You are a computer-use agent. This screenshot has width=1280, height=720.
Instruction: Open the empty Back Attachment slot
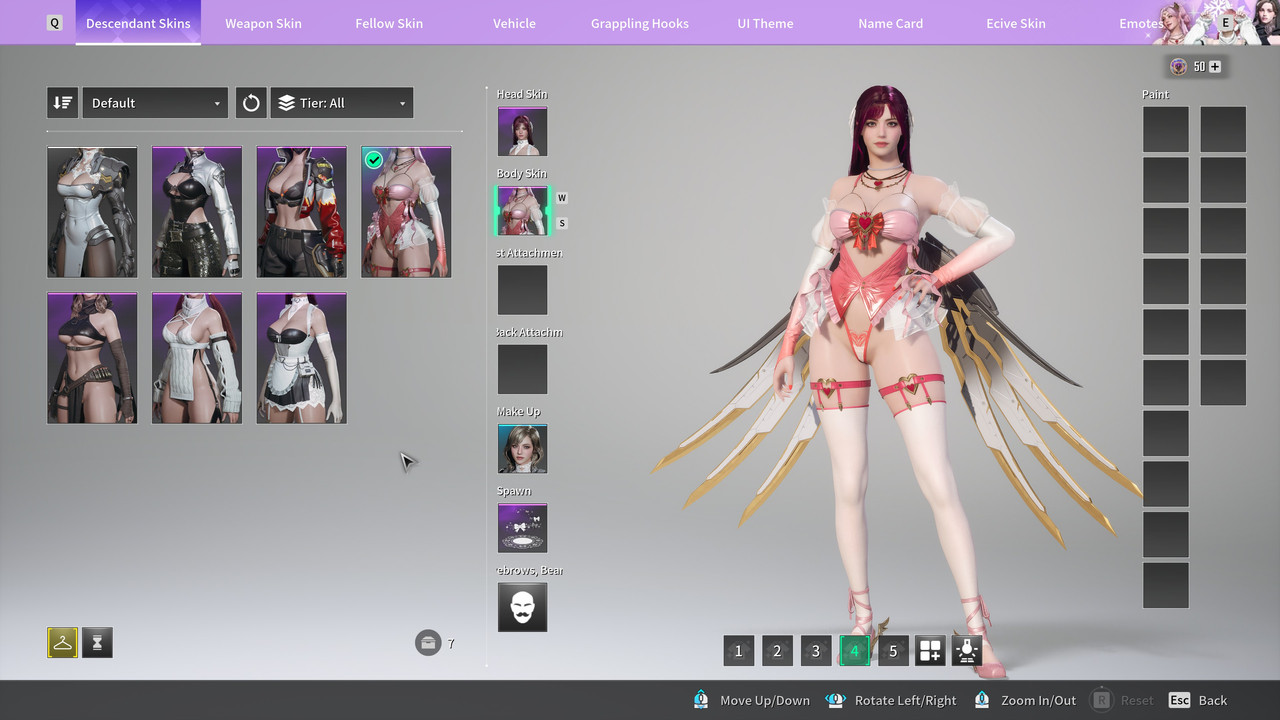click(522, 369)
